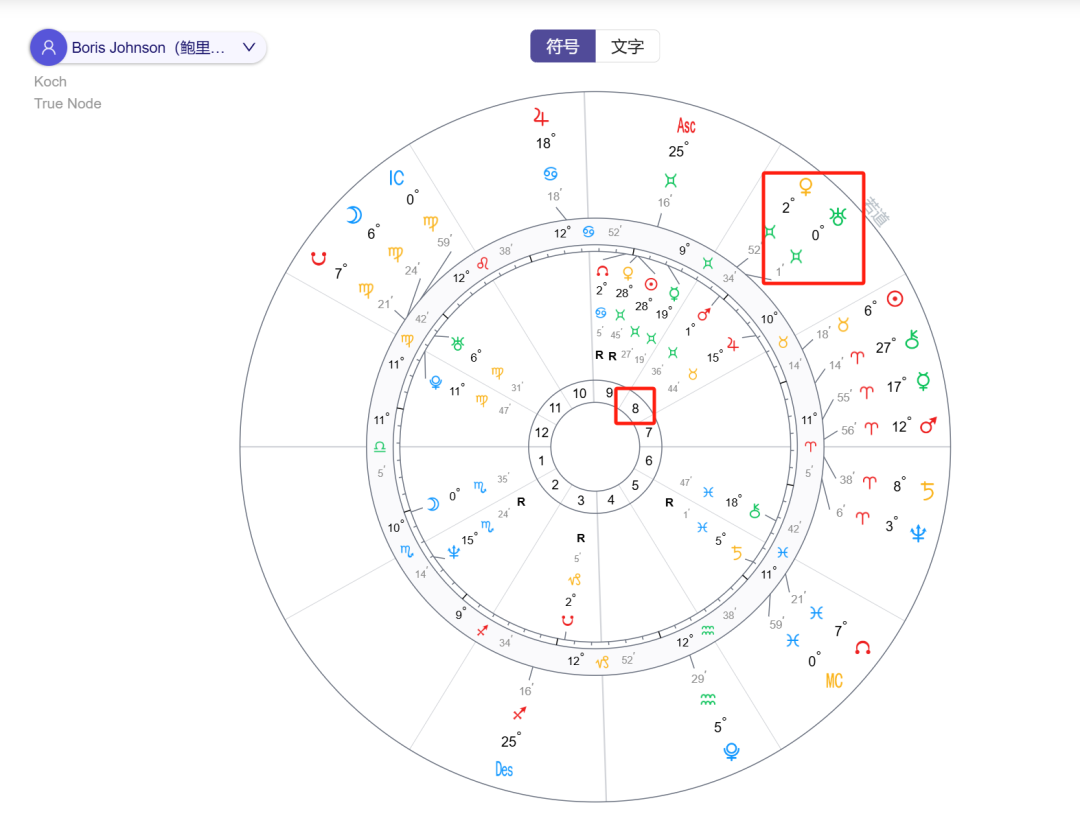Click the Mars symbol near the right edge
The image size is (1080, 816).
pos(927,424)
